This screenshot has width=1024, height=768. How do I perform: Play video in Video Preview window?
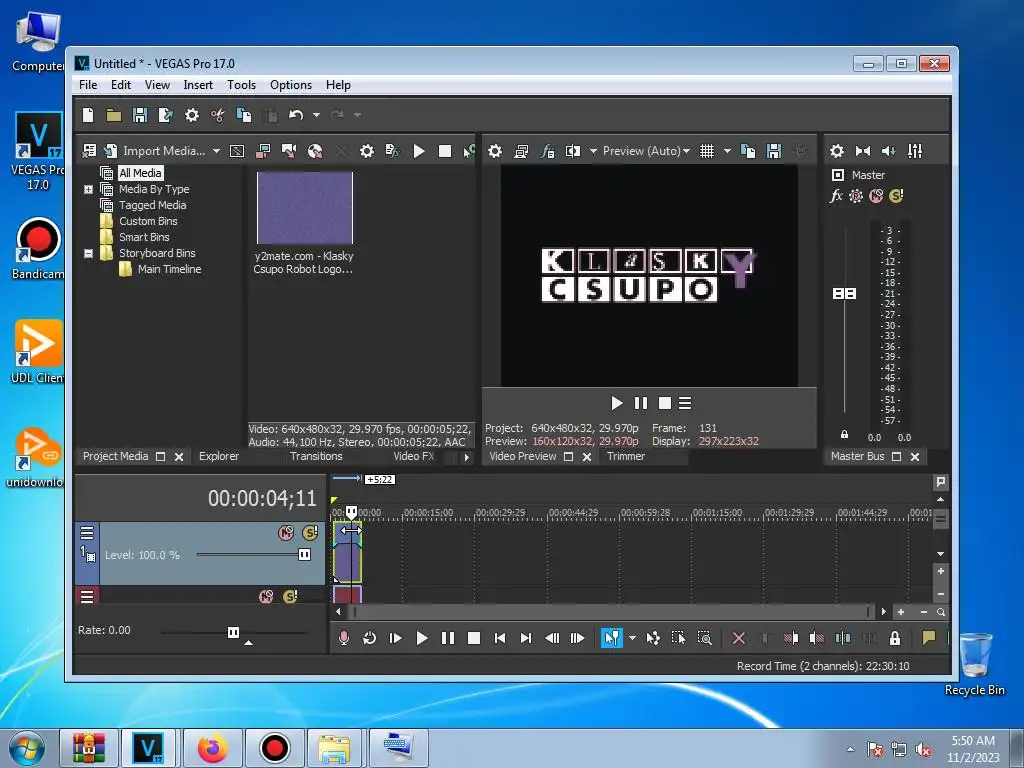(x=616, y=403)
